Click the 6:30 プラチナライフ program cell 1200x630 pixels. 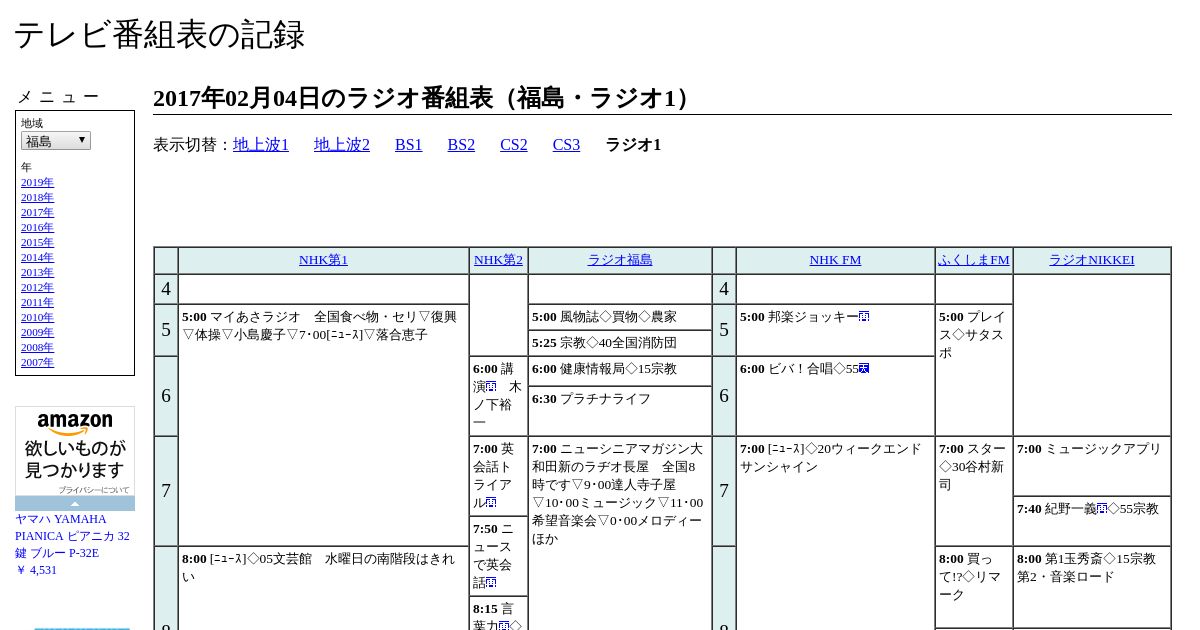pyautogui.click(x=620, y=411)
